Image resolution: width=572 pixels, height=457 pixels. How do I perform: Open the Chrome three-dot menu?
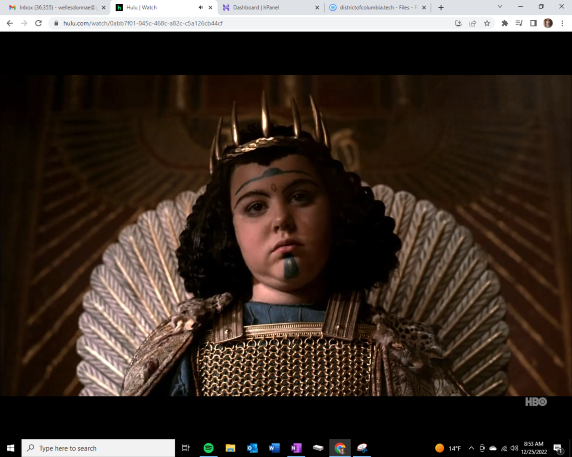click(x=562, y=23)
